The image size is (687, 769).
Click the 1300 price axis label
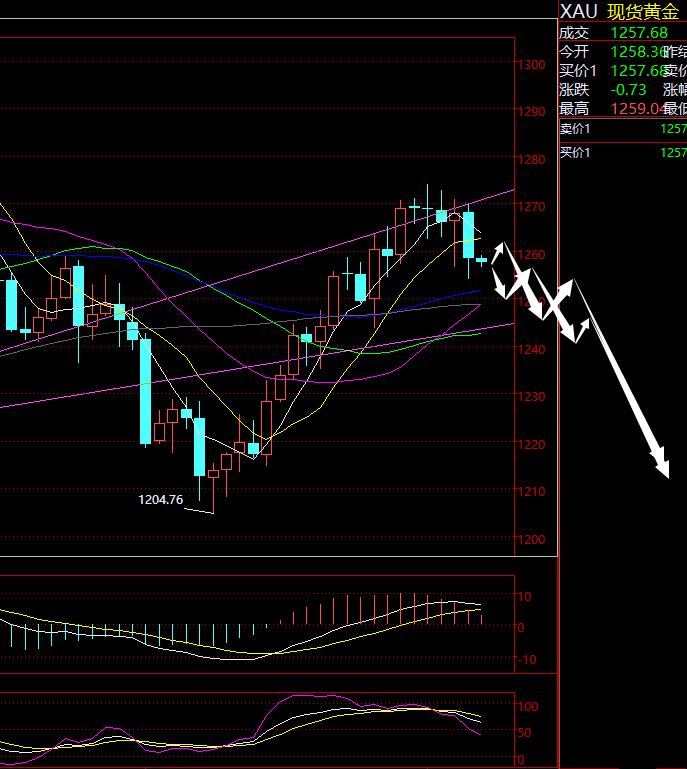(532, 65)
